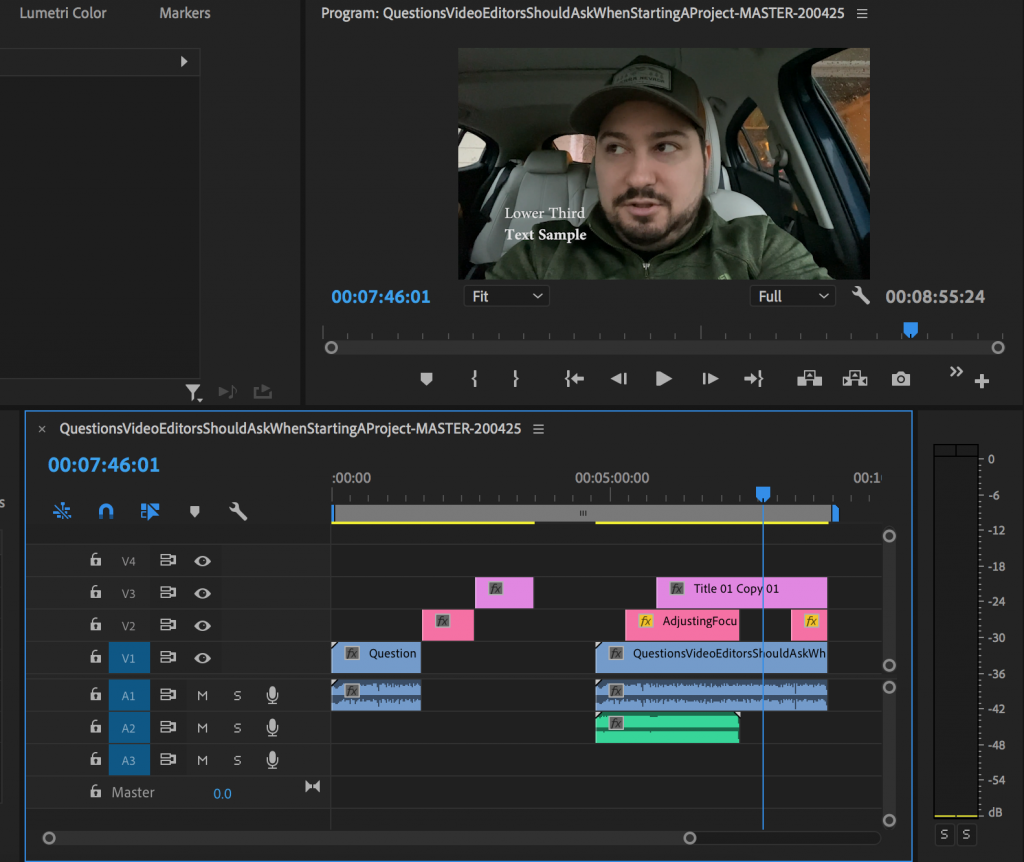Hide V3 track output eye

(202, 593)
